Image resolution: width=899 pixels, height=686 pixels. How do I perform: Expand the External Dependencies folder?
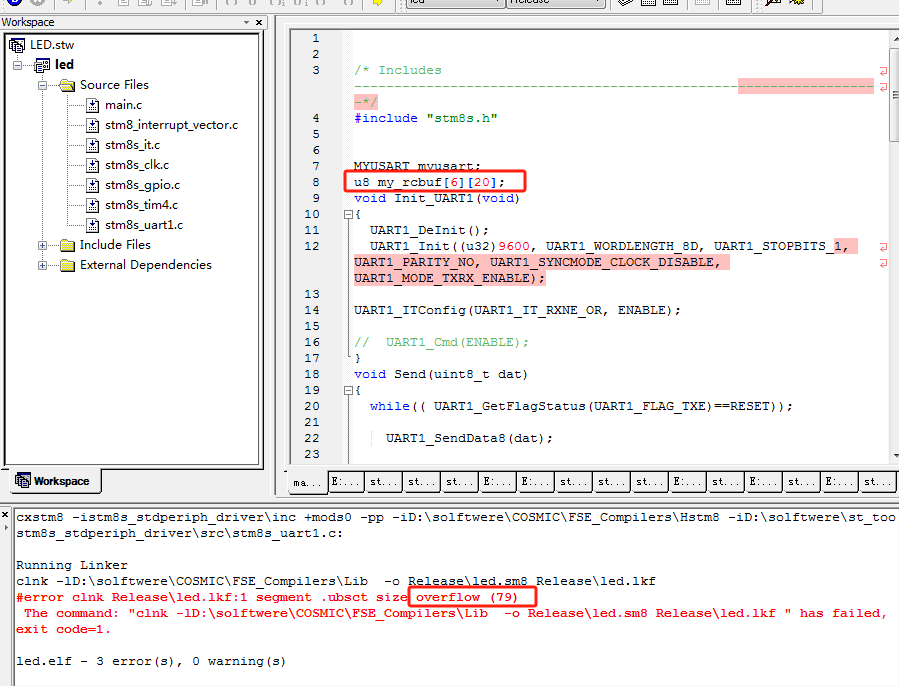(42, 266)
